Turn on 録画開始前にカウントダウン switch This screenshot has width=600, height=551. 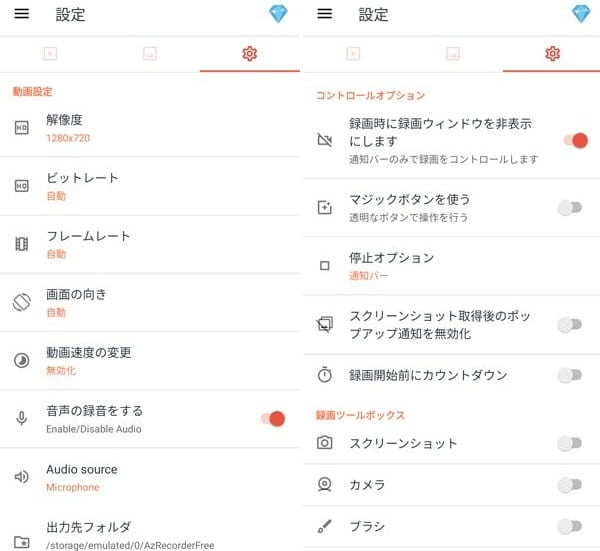pyautogui.click(x=570, y=375)
